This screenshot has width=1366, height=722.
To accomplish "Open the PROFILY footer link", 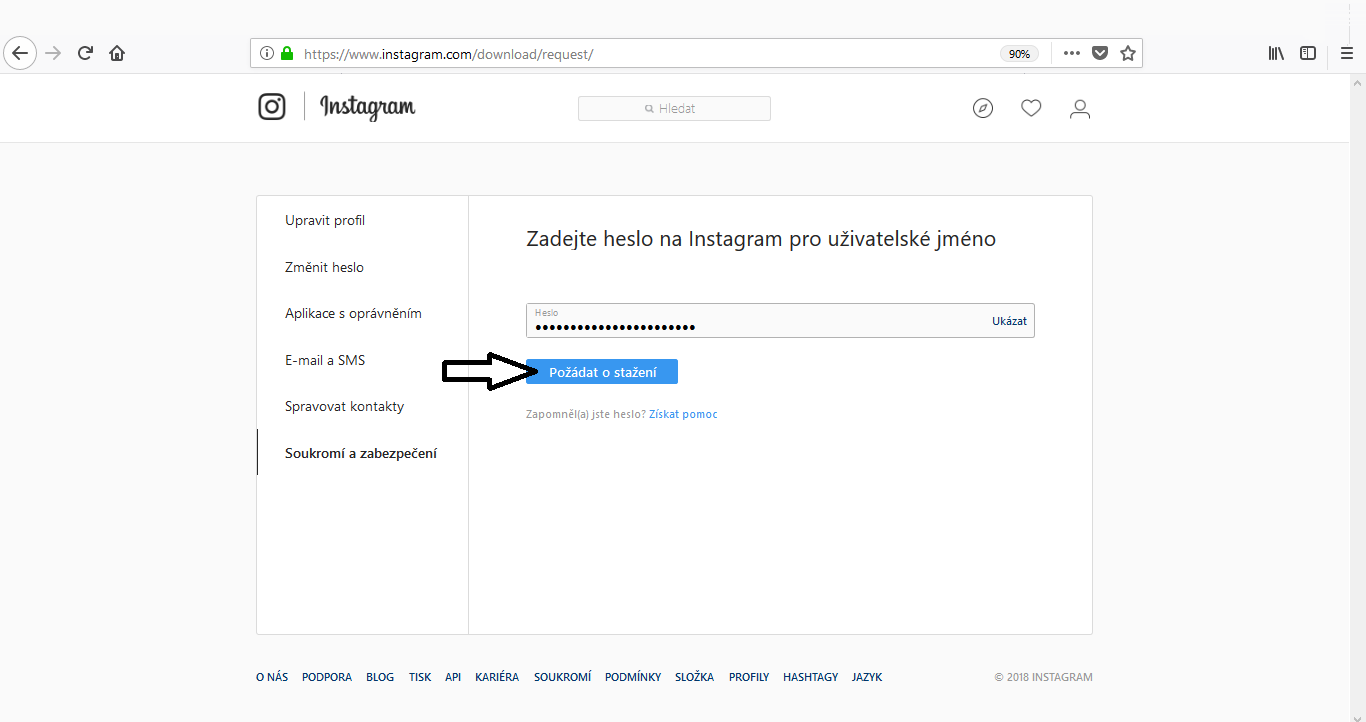I will [x=749, y=677].
